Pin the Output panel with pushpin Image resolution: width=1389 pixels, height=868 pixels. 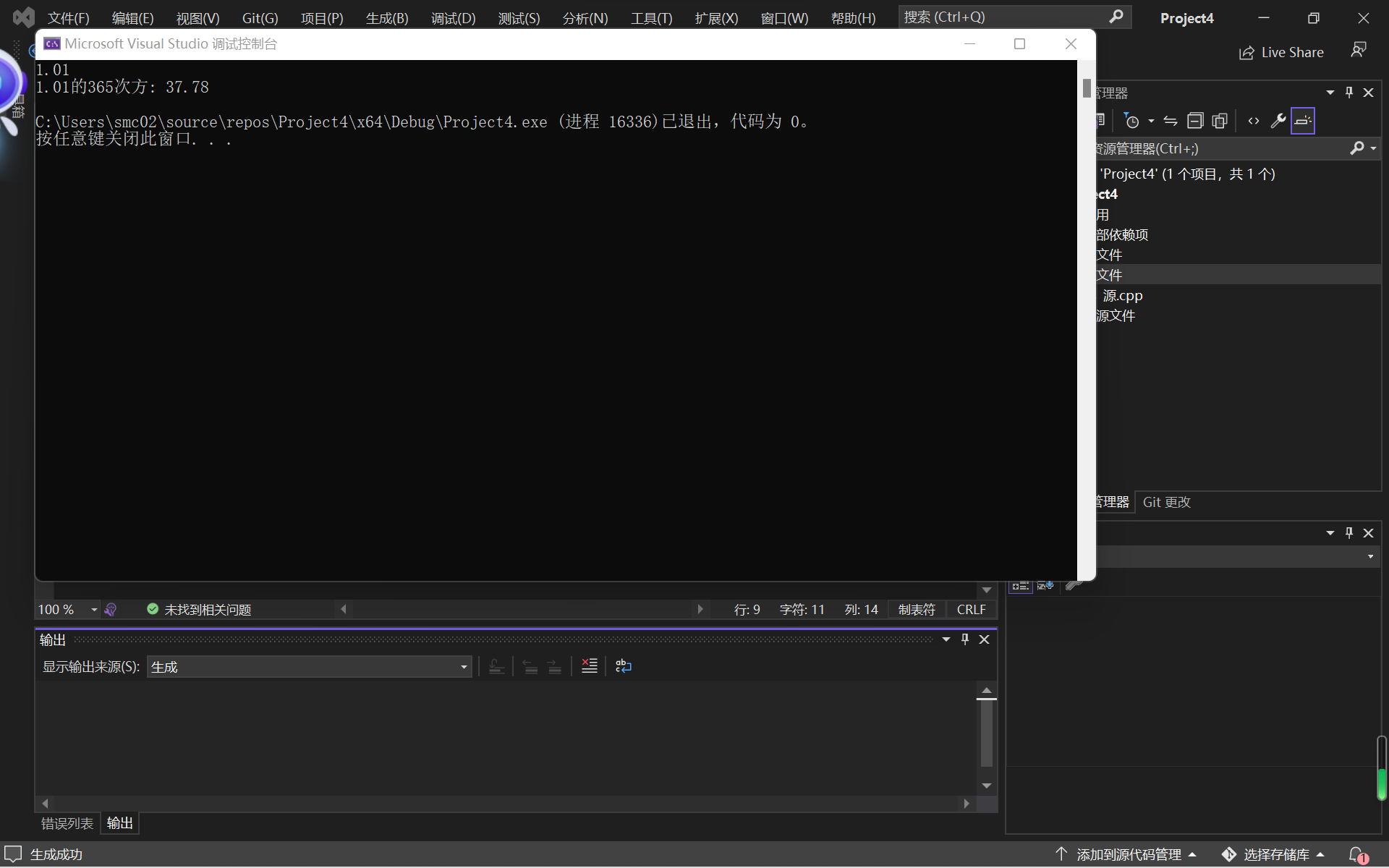click(964, 639)
